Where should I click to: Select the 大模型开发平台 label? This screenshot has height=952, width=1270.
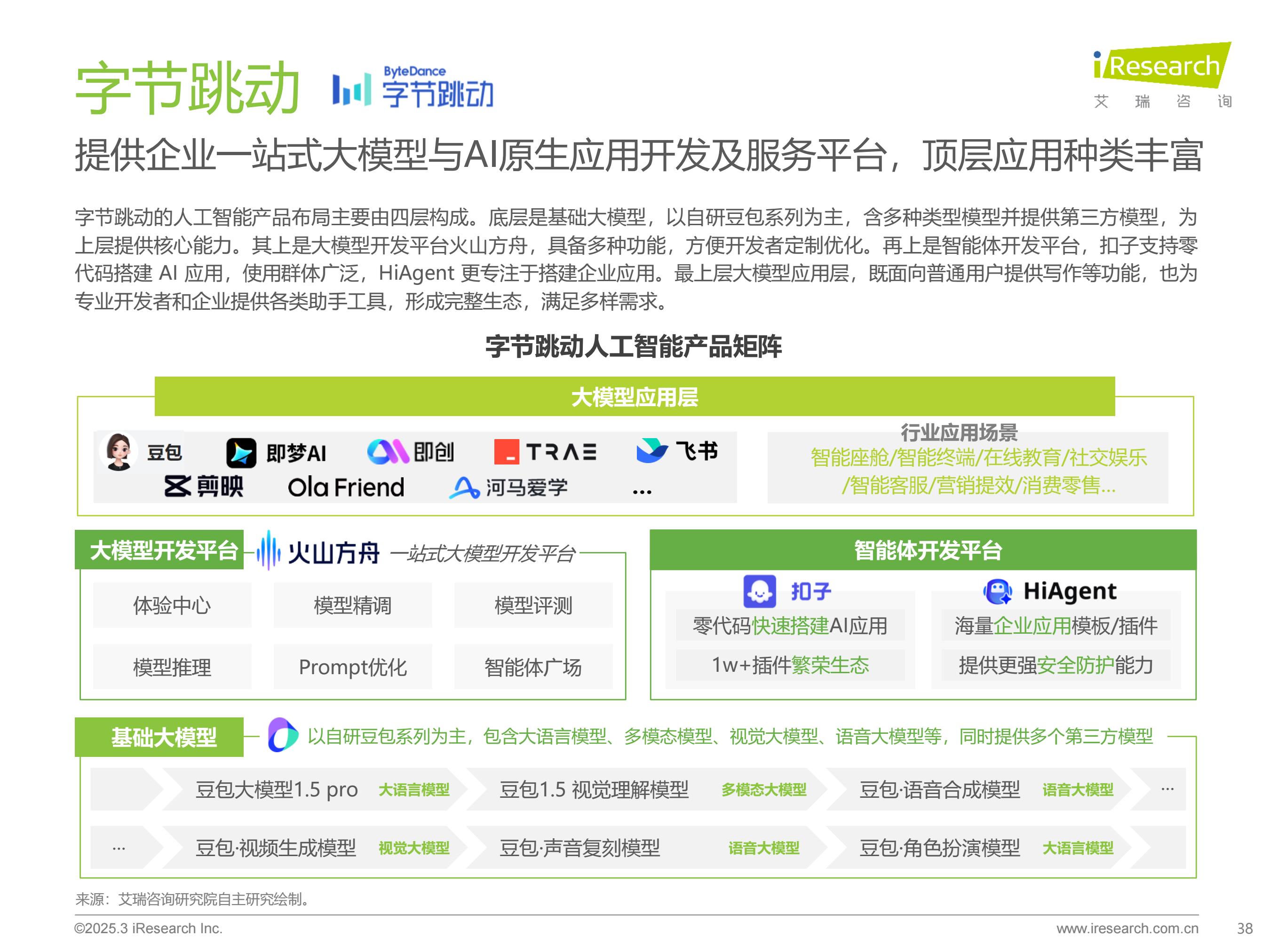[159, 550]
